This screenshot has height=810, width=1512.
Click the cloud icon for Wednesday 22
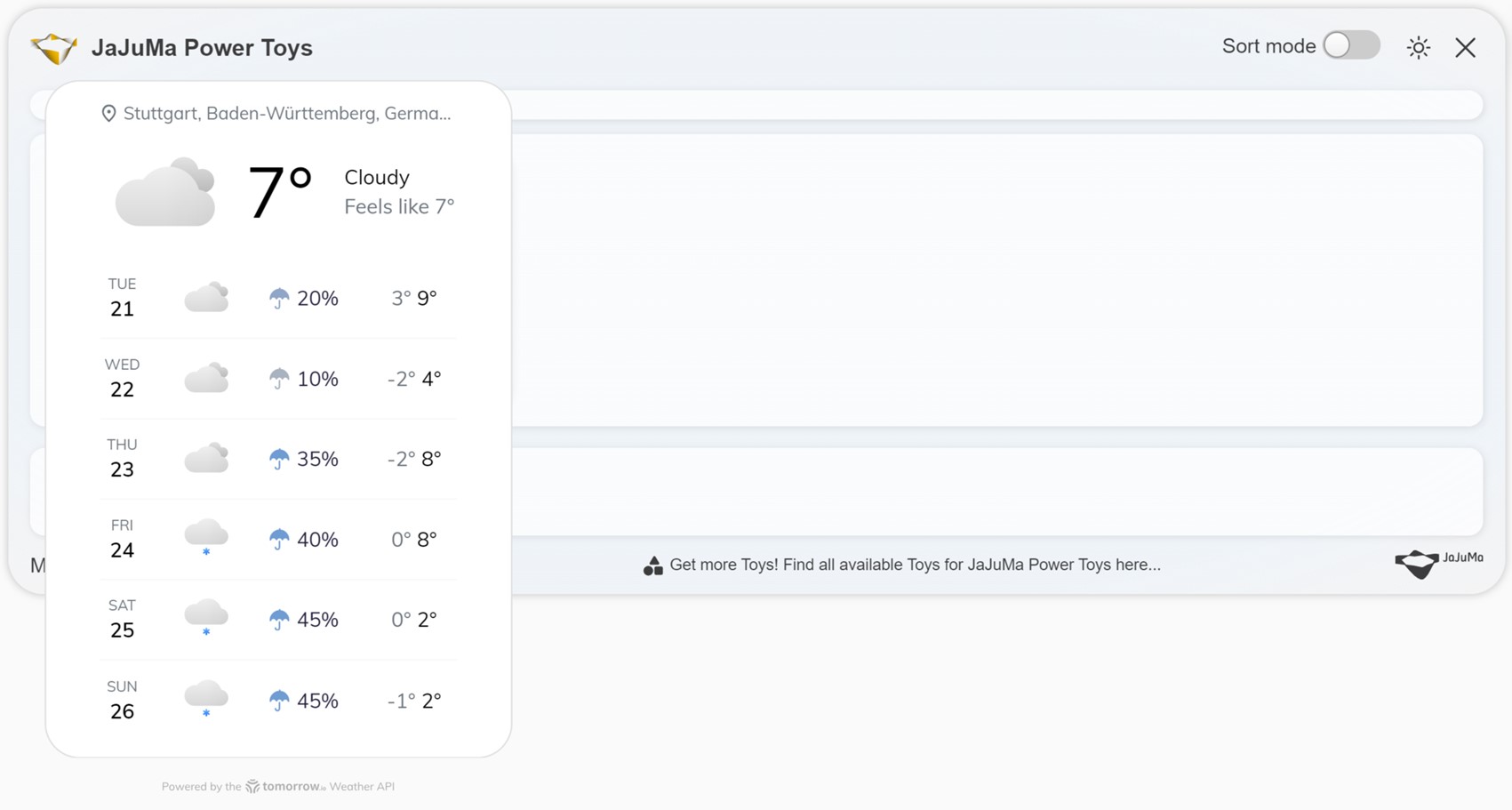click(206, 378)
